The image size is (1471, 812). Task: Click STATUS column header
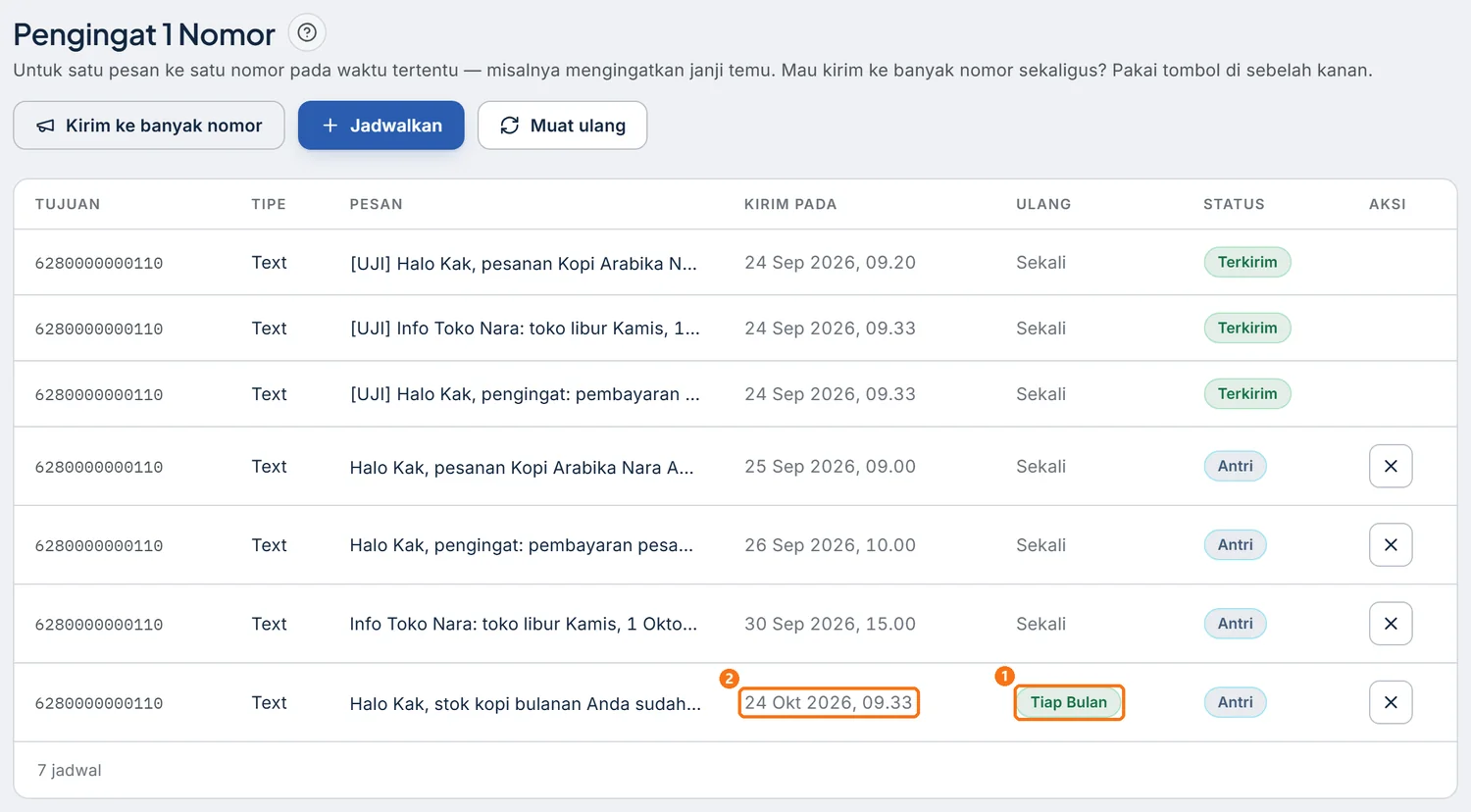pyautogui.click(x=1234, y=204)
